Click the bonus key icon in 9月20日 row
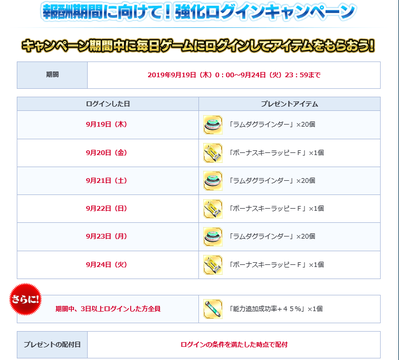The width and height of the screenshot is (399, 360). [x=213, y=153]
